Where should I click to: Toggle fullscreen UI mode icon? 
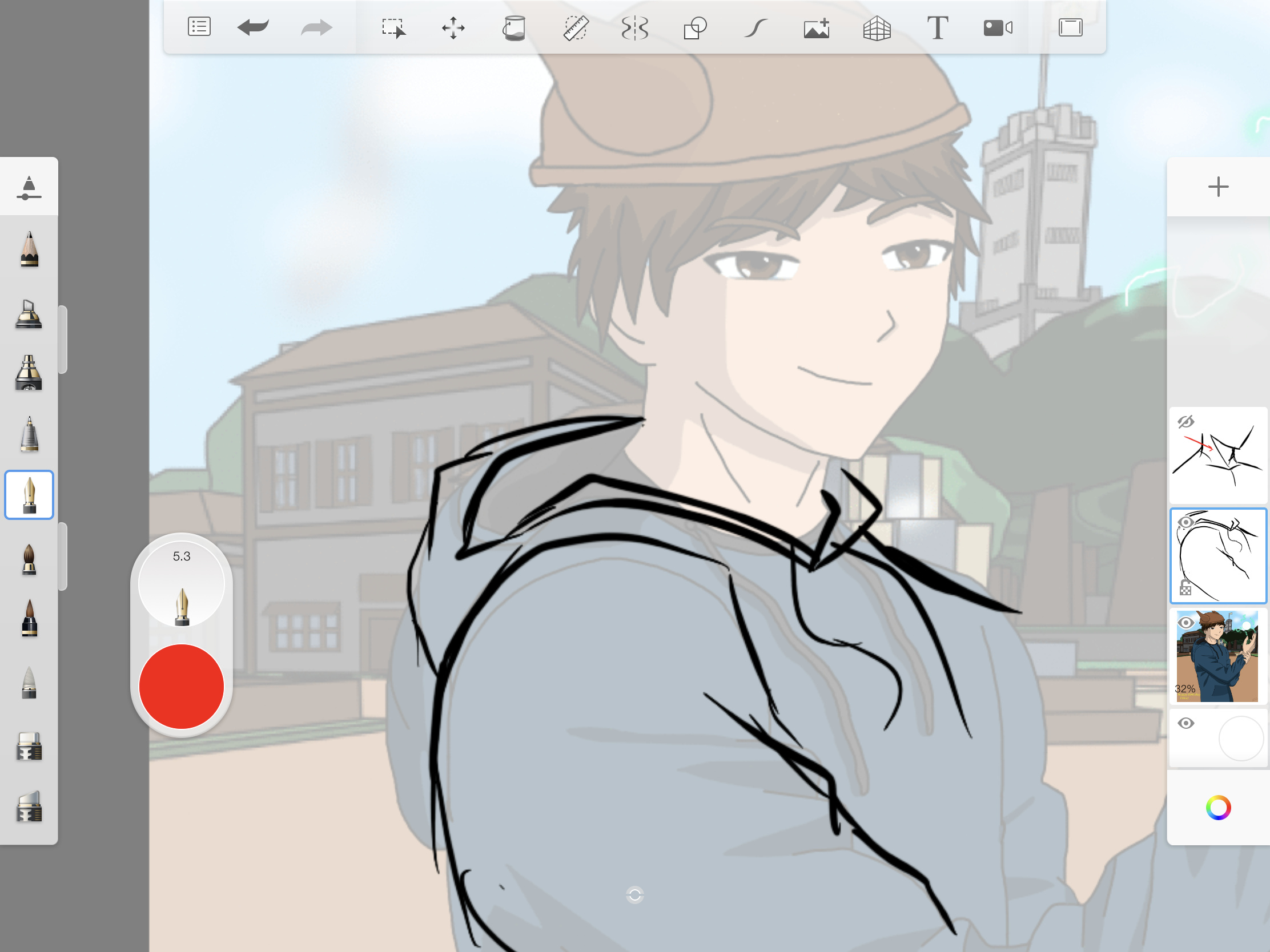point(1070,27)
